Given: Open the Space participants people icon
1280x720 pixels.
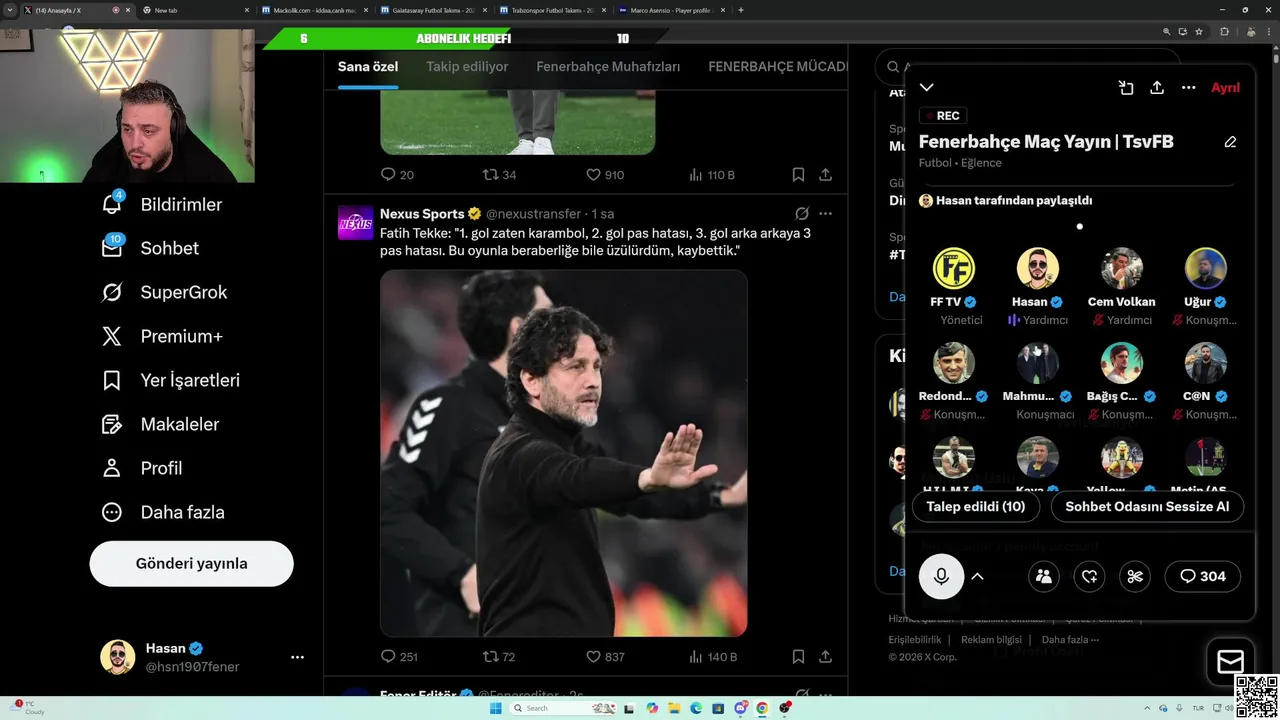Looking at the screenshot, I should pos(1043,576).
